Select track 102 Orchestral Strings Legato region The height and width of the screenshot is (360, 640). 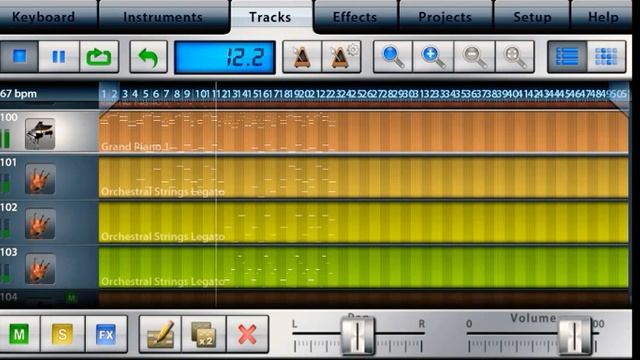[363, 222]
